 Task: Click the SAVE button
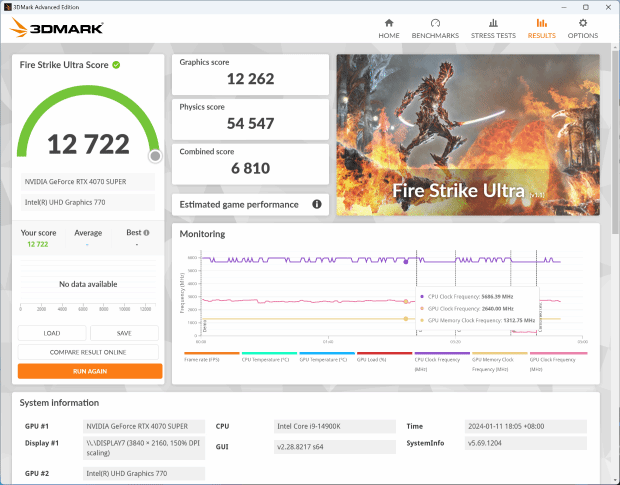(x=124, y=333)
